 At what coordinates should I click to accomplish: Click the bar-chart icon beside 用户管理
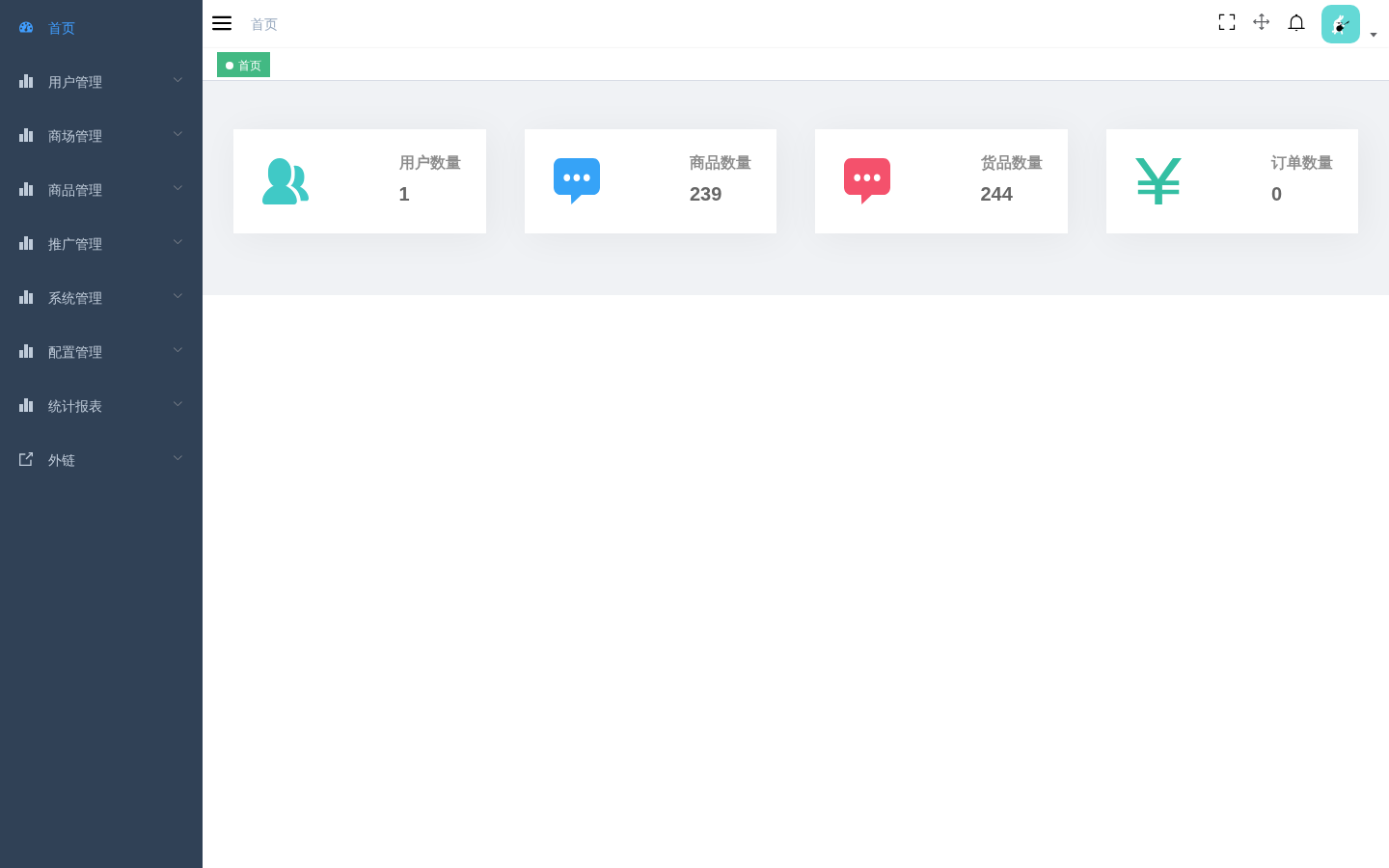pos(26,81)
